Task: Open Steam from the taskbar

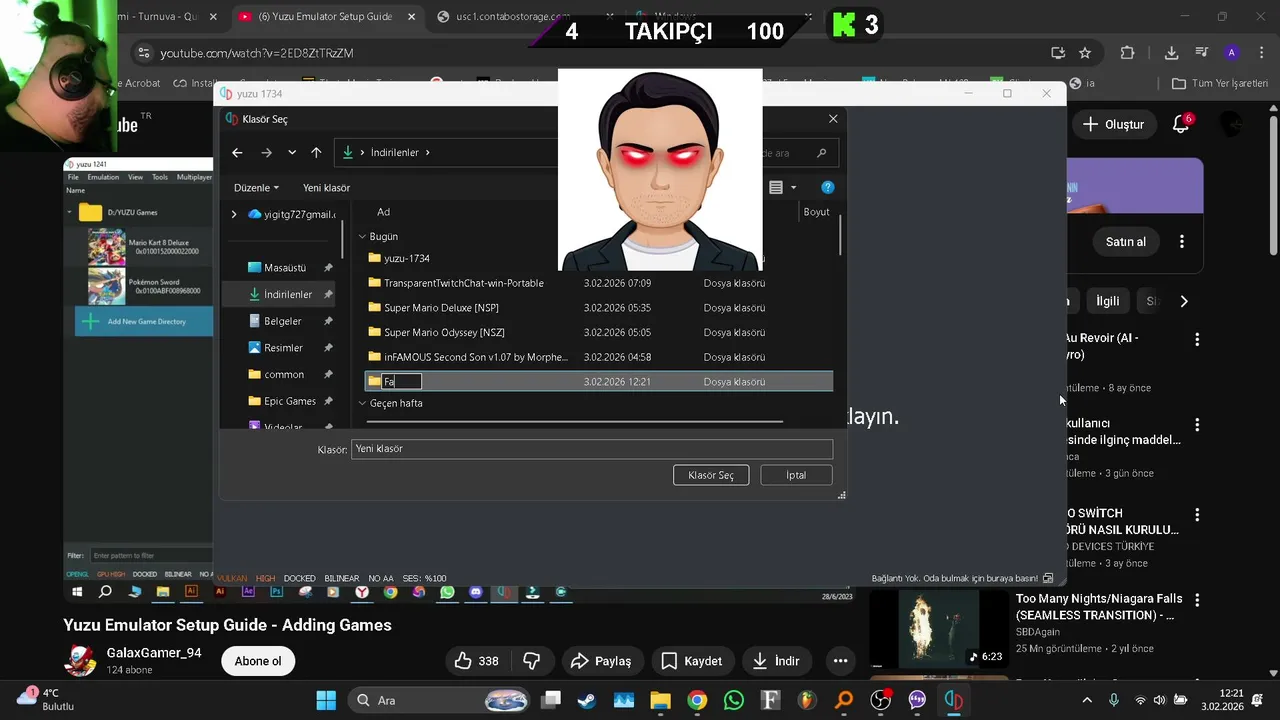Action: coord(587,700)
